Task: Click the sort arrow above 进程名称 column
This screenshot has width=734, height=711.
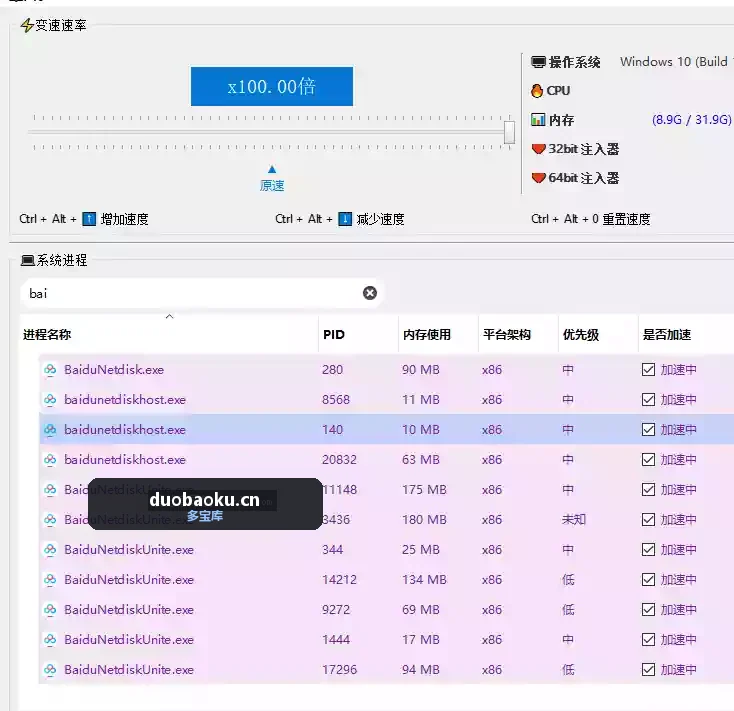Action: (169, 317)
